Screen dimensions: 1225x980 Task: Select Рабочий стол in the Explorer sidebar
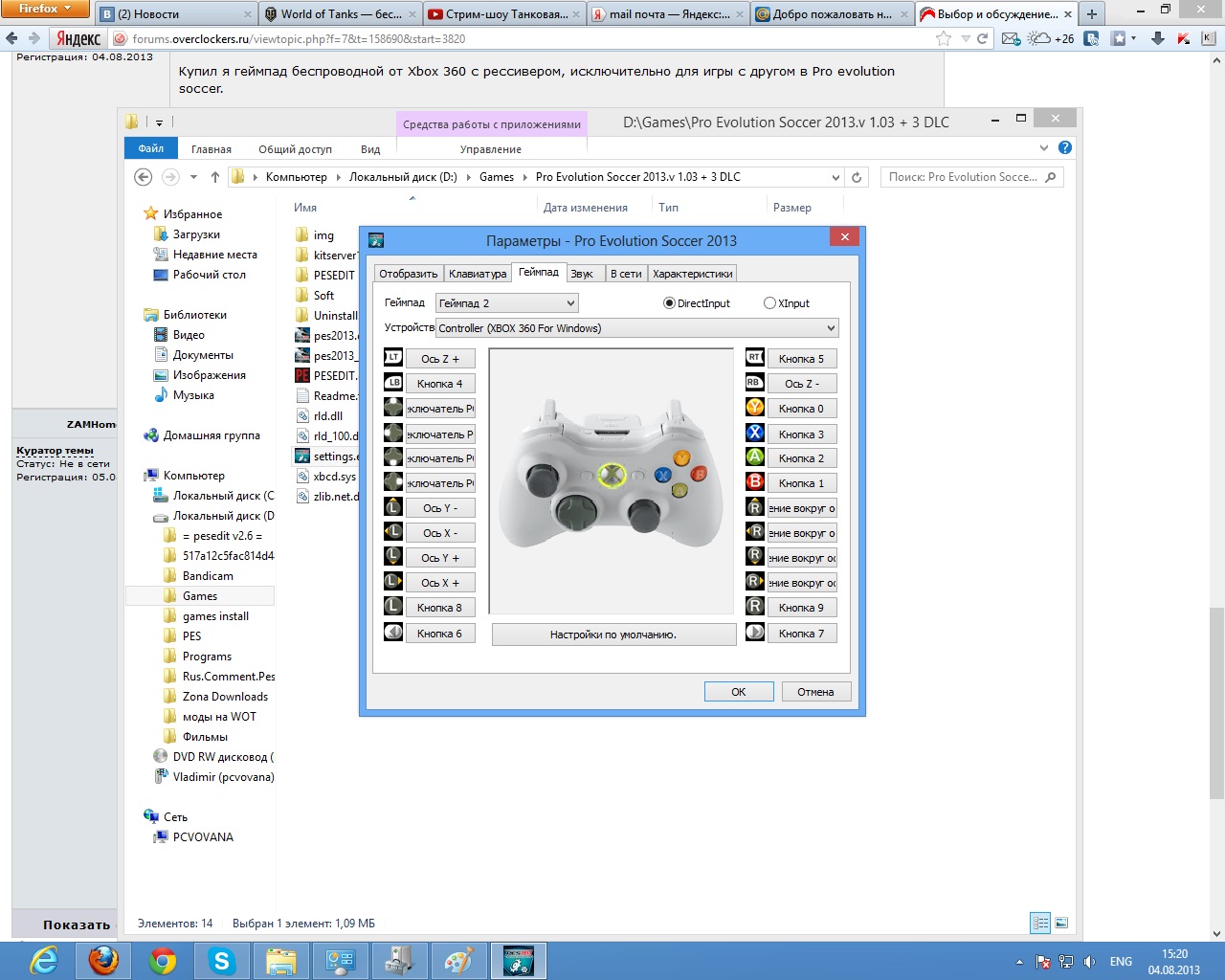pos(210,275)
